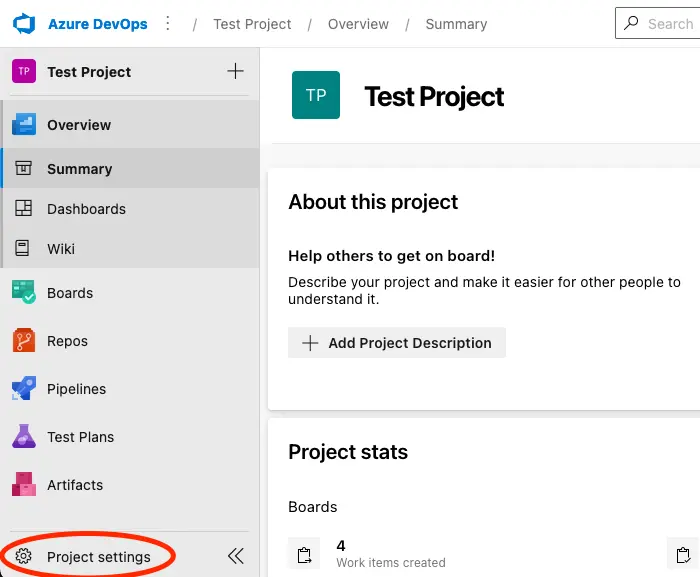Viewport: 700px width, 577px height.
Task: Click the Project settings gear icon
Action: pyautogui.click(x=23, y=556)
